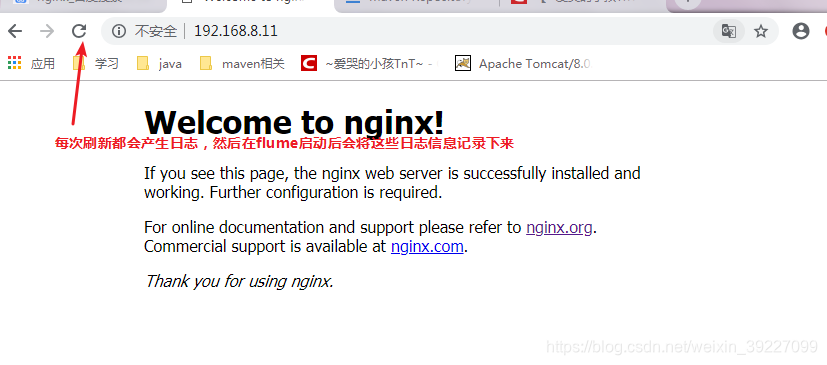Bookmark this page with star icon

[x=761, y=32]
